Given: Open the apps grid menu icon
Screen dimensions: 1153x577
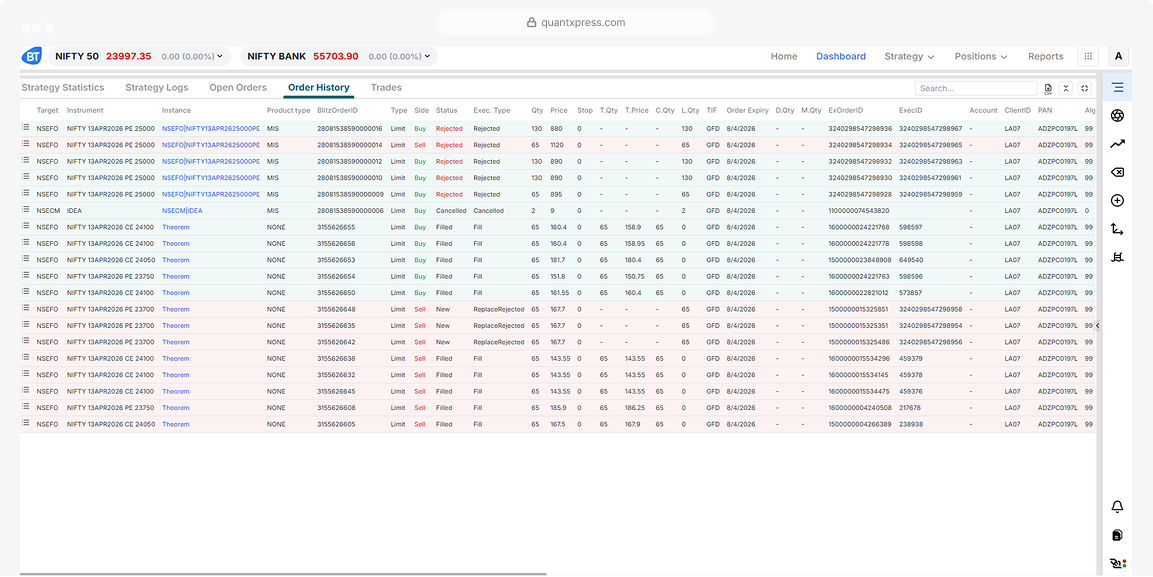Looking at the screenshot, I should [1088, 57].
